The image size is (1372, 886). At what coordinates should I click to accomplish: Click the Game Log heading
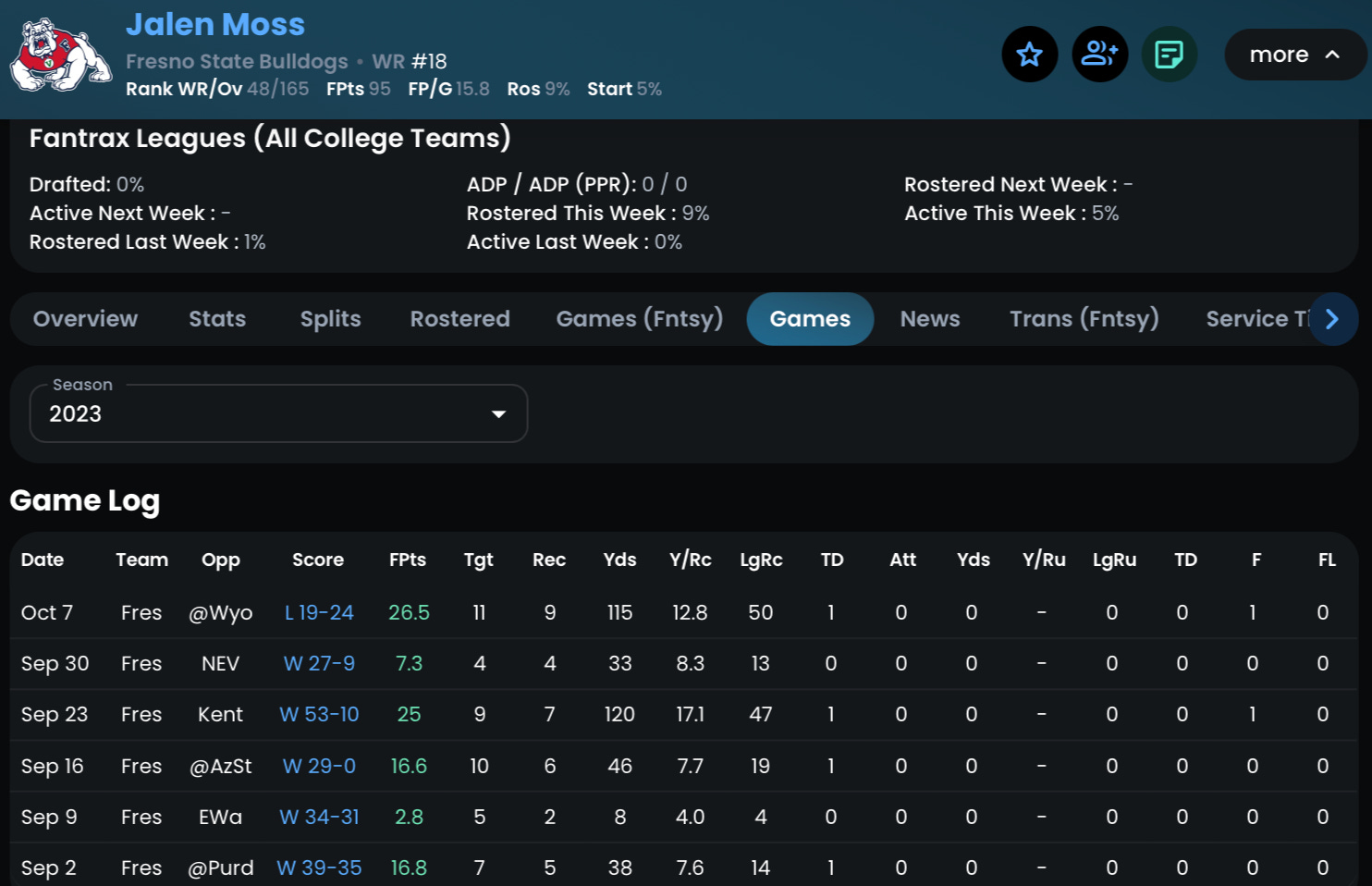coord(84,501)
